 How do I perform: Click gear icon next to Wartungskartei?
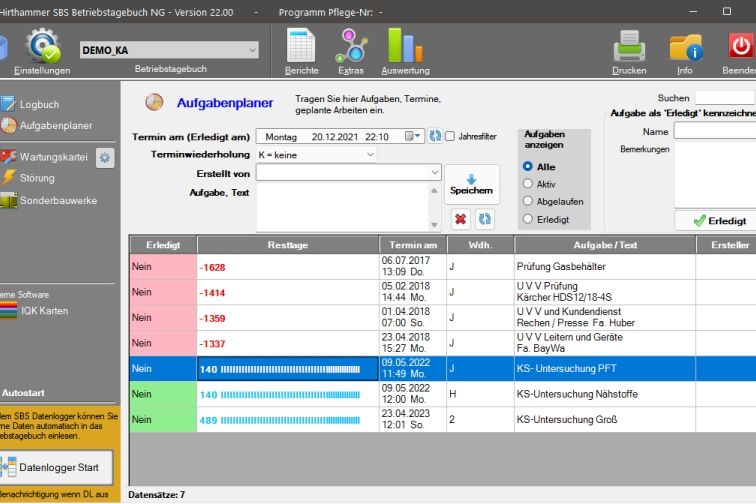[x=105, y=158]
